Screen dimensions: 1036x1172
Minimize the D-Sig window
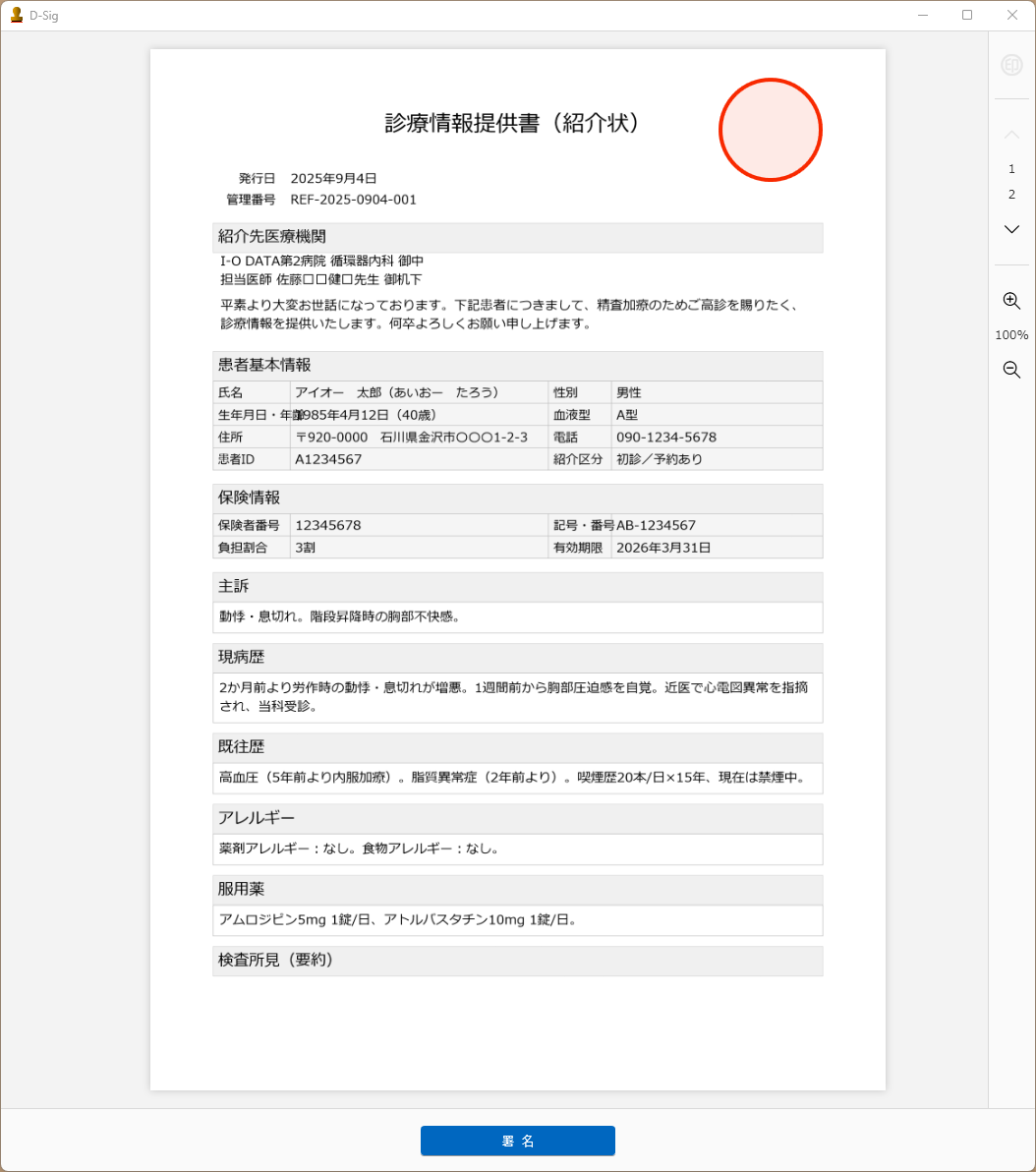click(923, 15)
